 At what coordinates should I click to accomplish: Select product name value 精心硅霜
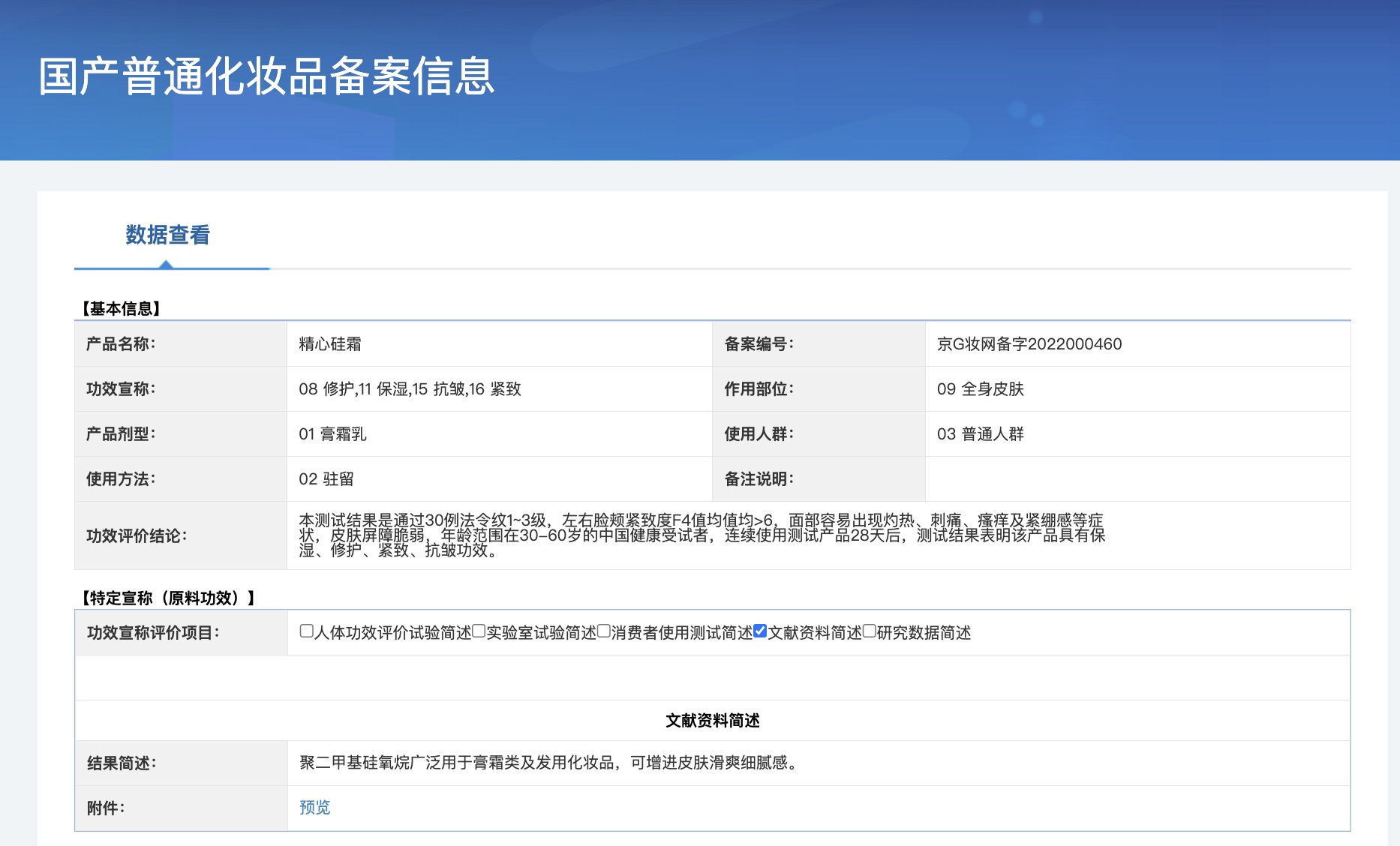(x=330, y=344)
